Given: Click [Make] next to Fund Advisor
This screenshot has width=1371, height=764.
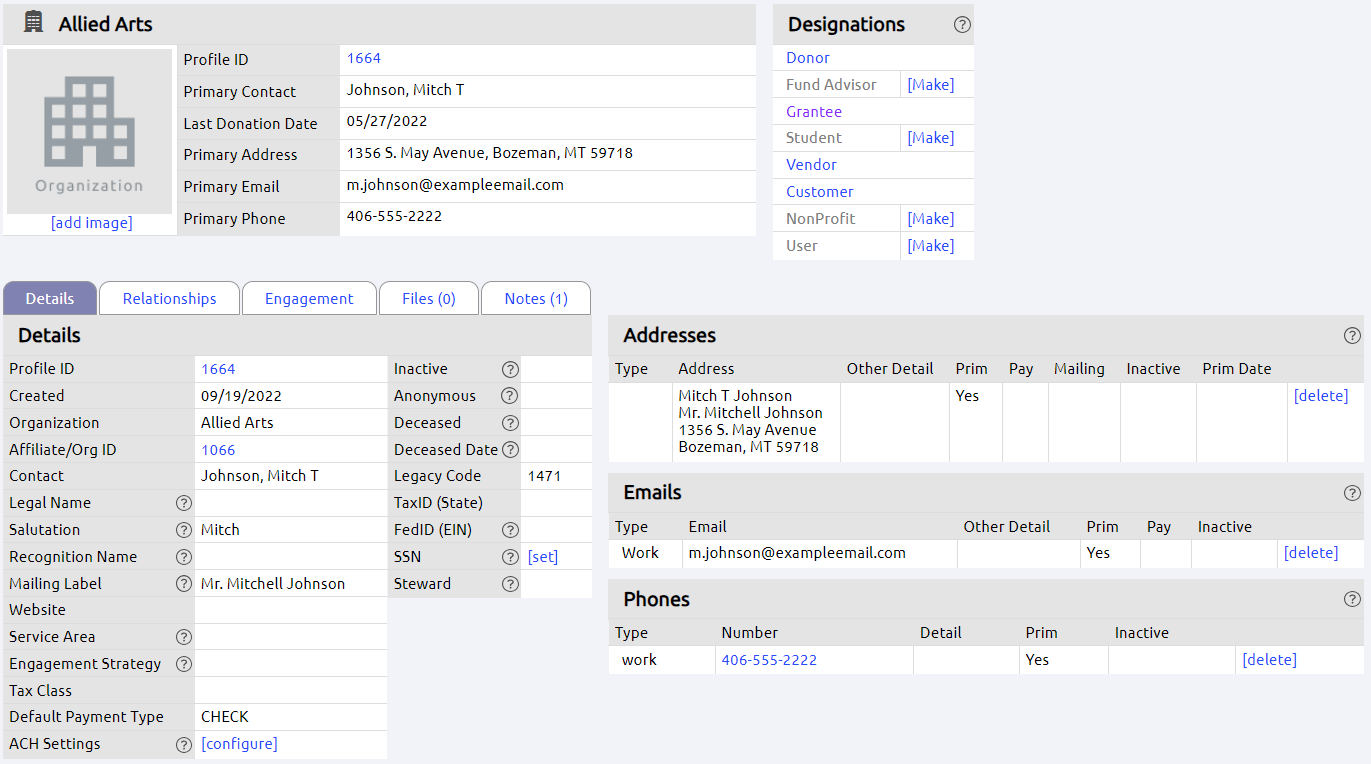Looking at the screenshot, I should click(930, 84).
